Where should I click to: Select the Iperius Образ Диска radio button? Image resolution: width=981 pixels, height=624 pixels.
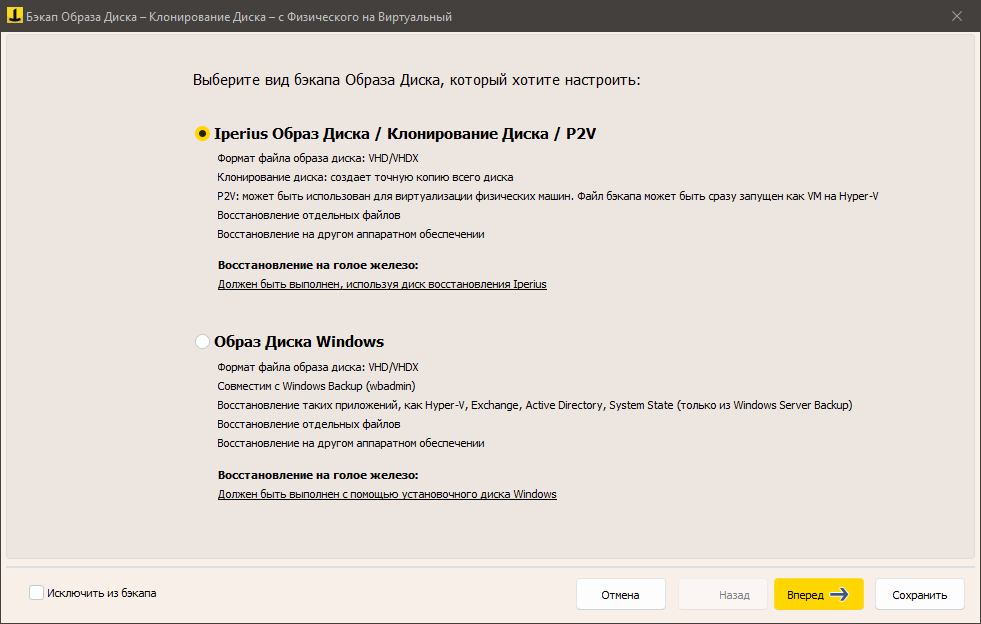(201, 132)
